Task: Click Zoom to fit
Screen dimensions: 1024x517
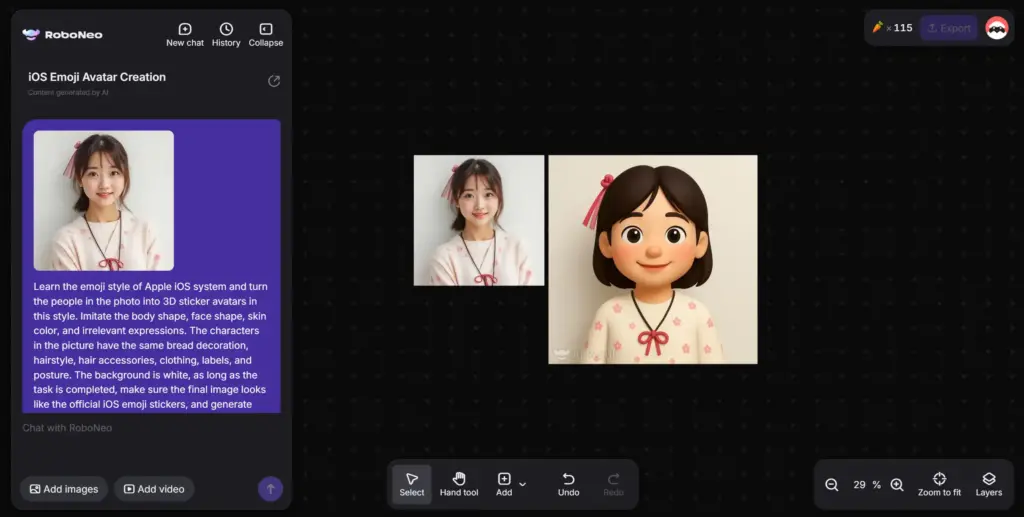Action: pyautogui.click(x=939, y=484)
